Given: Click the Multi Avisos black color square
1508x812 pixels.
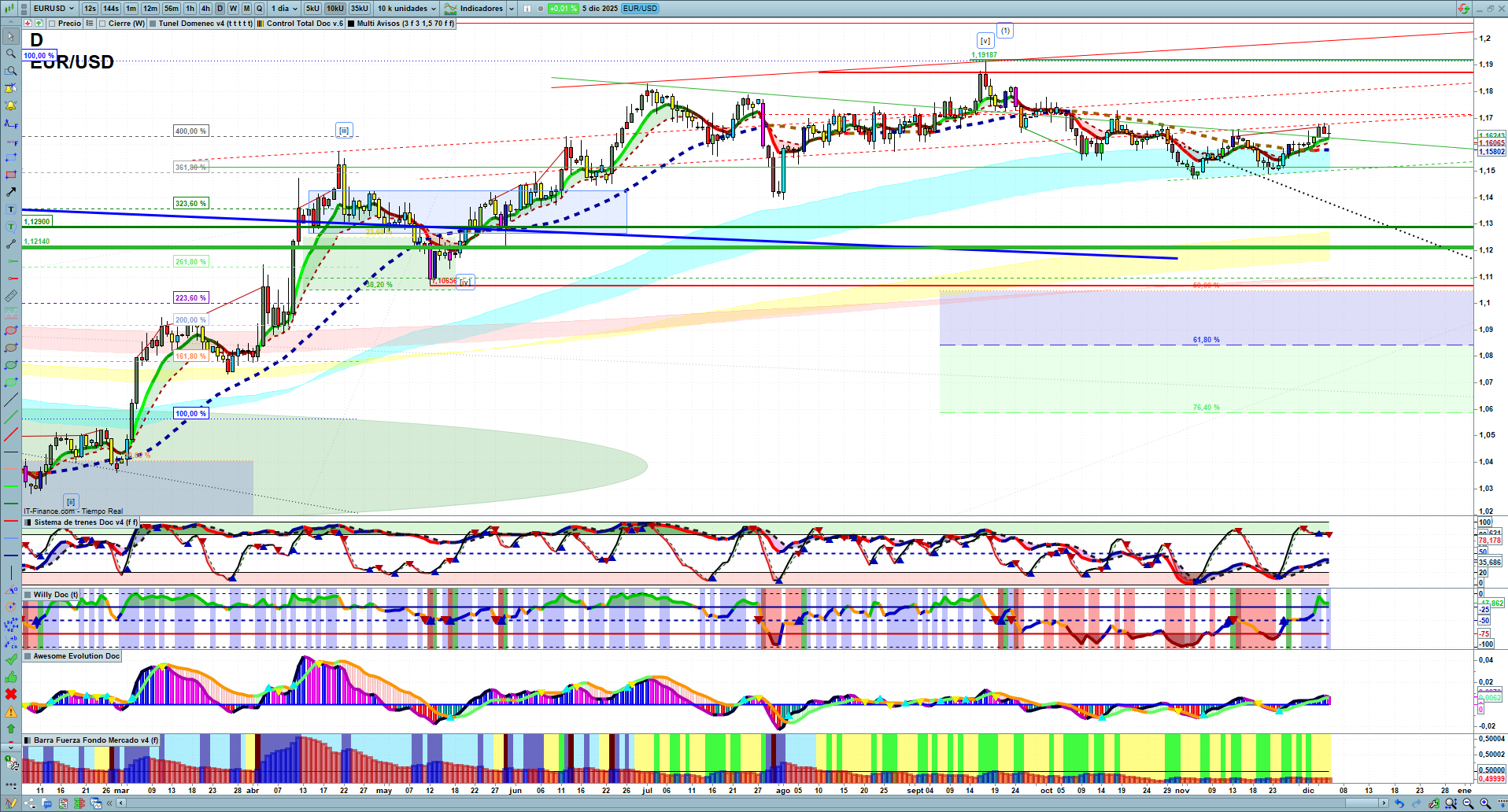Looking at the screenshot, I should click(x=351, y=24).
